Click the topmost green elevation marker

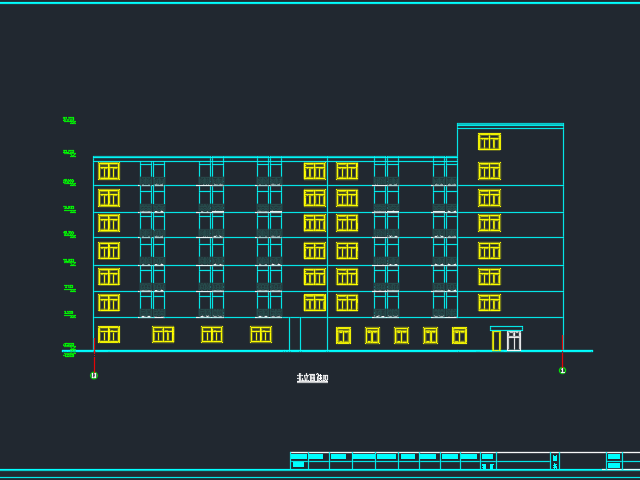click(69, 120)
